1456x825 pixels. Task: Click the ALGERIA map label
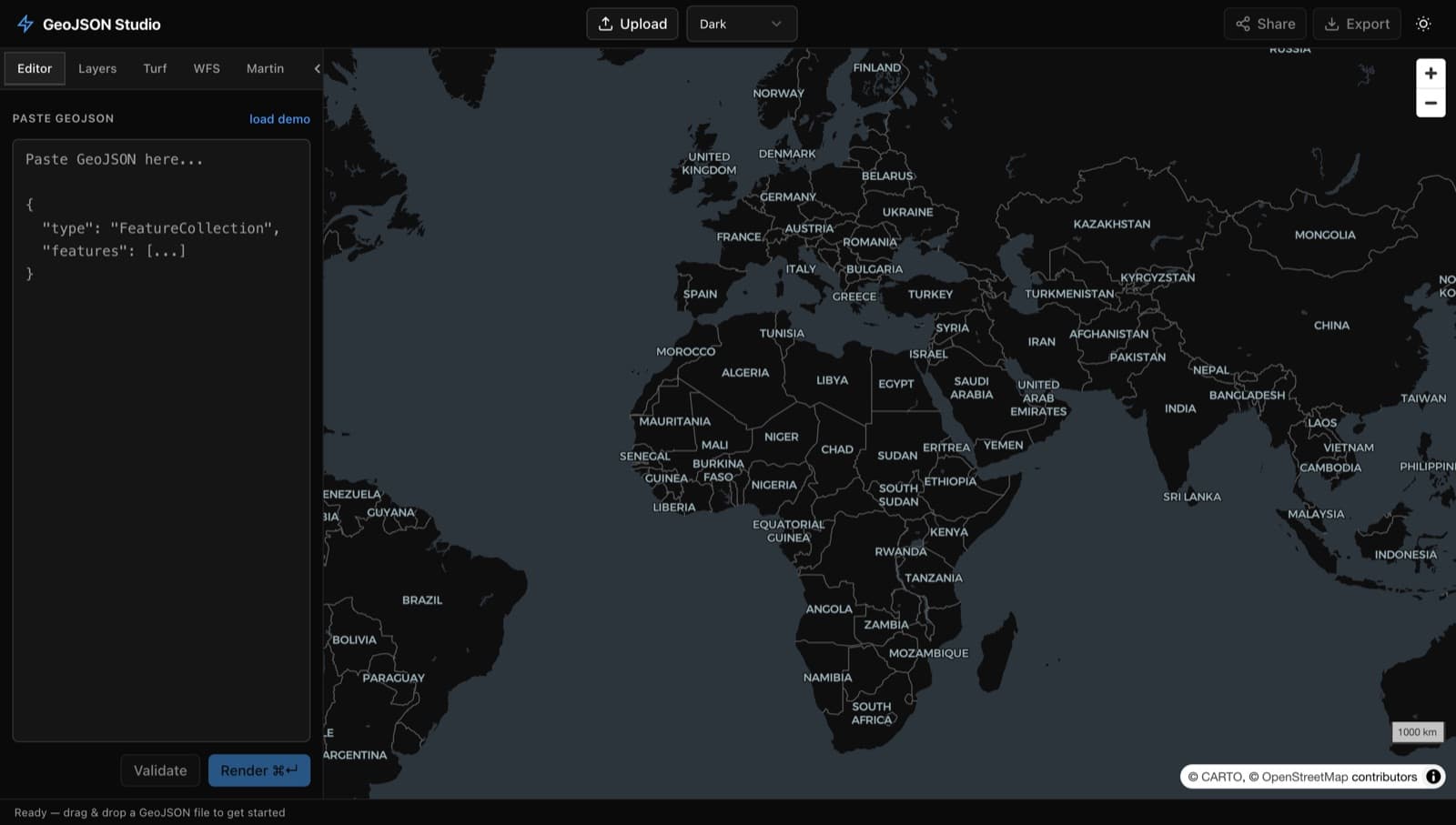click(745, 373)
